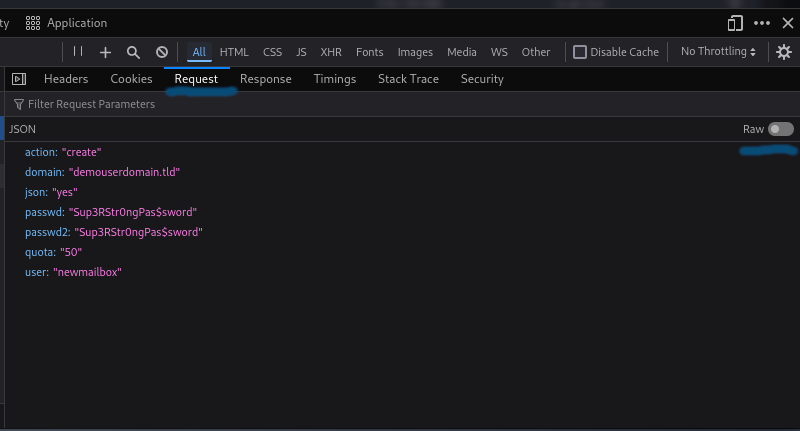
Task: Collapse the request details sidebar
Action: (x=19, y=79)
